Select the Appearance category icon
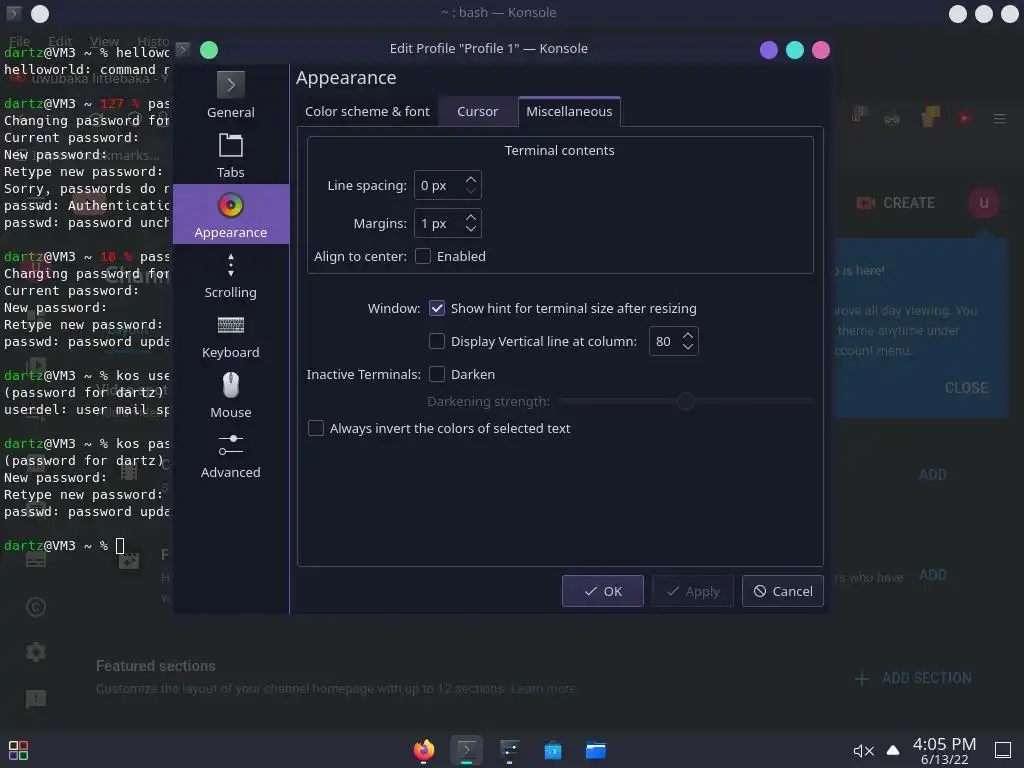Screen dimensions: 1024x768 231,205
